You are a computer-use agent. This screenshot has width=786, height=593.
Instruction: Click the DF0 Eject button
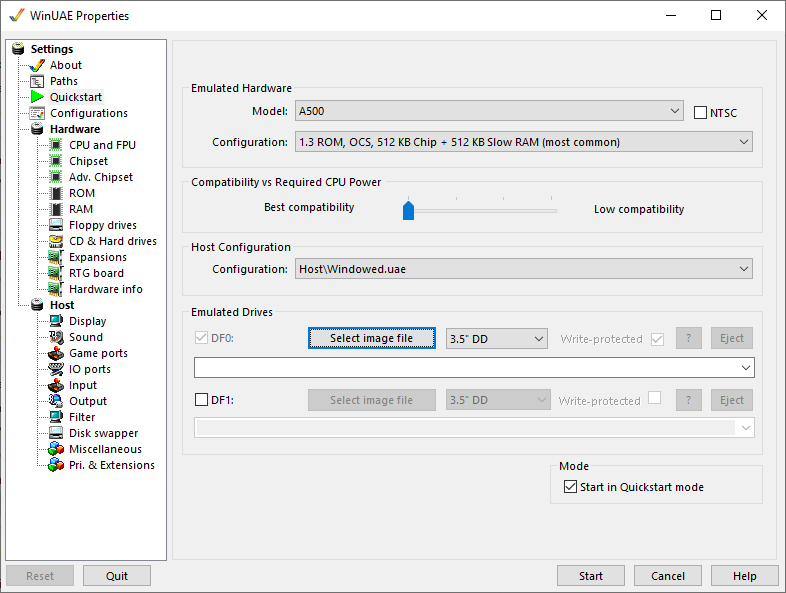coord(731,338)
